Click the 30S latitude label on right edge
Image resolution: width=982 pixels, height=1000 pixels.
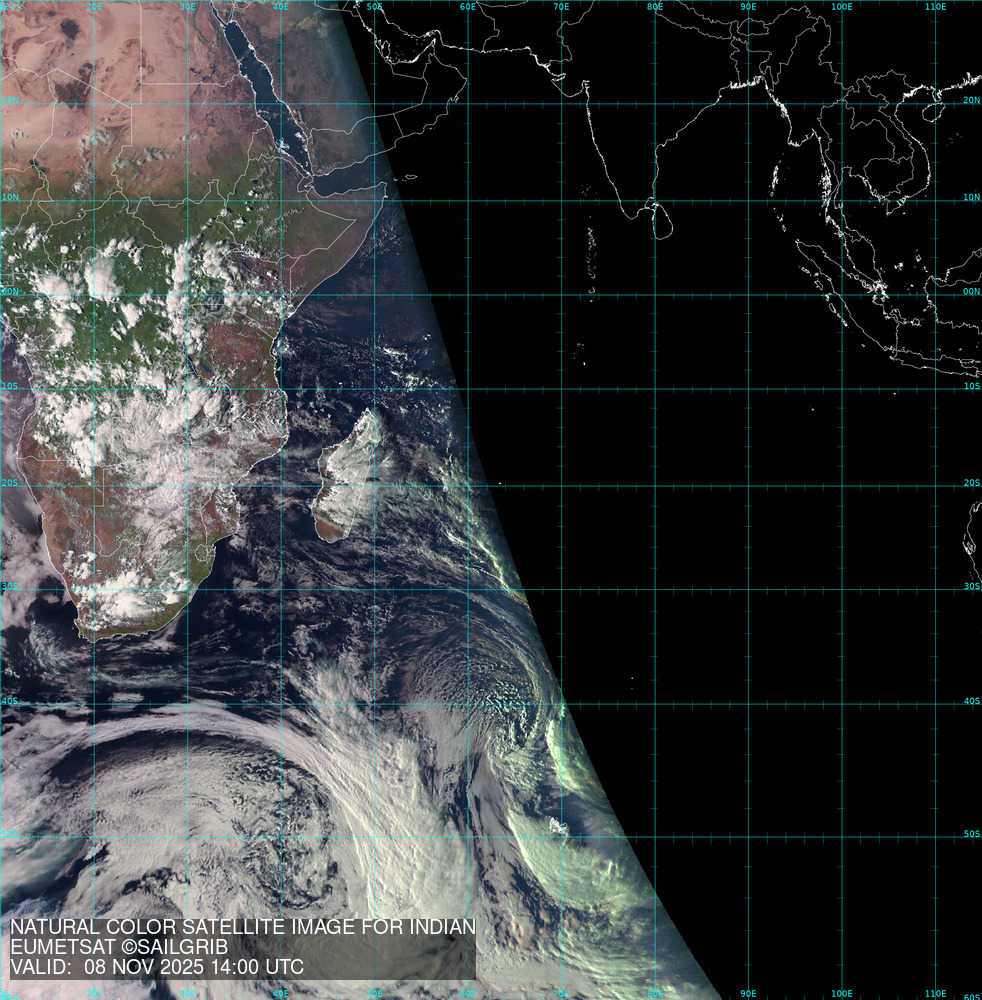click(x=971, y=586)
